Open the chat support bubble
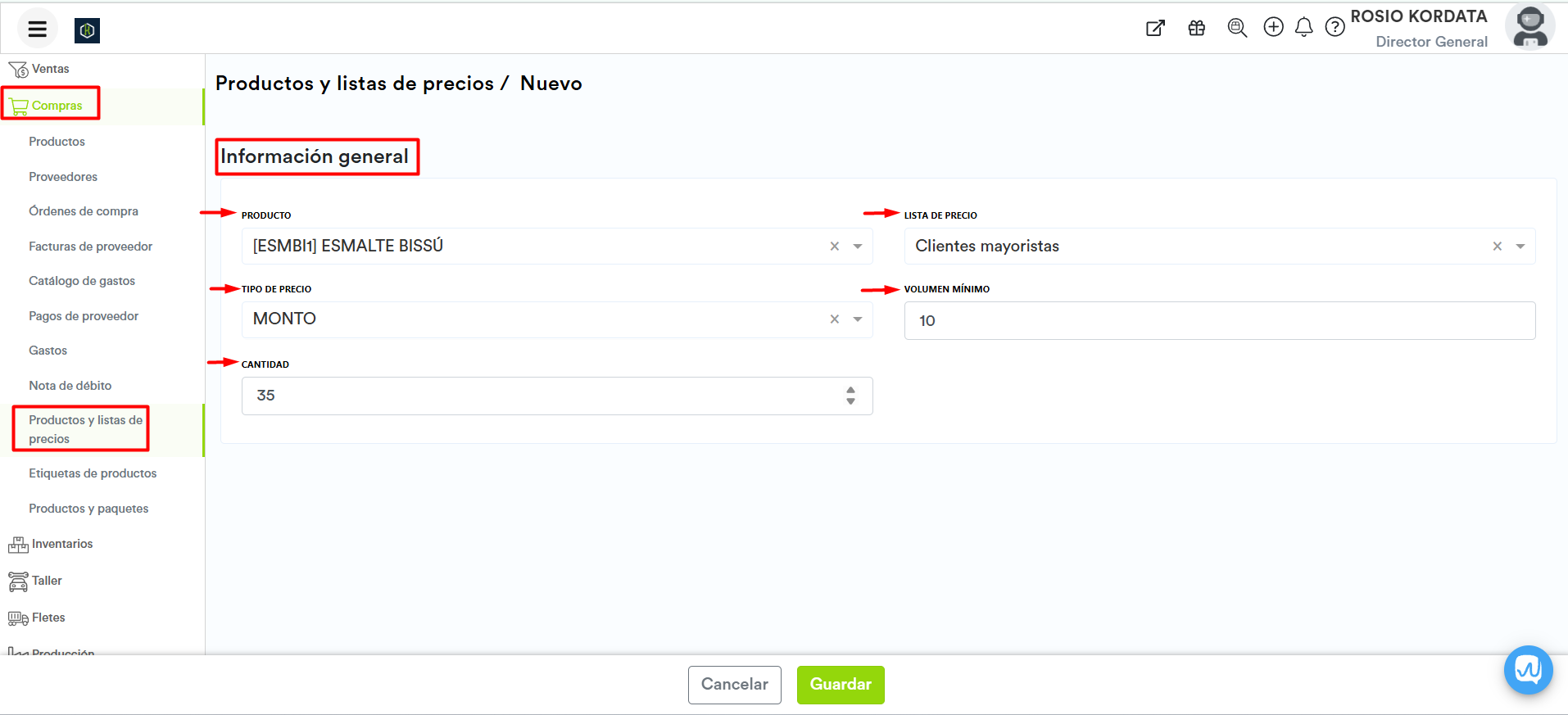 pyautogui.click(x=1528, y=670)
